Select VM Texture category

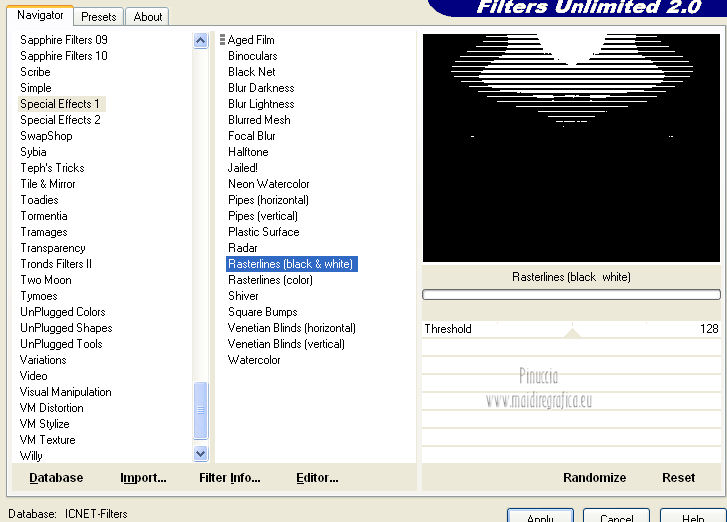pyautogui.click(x=47, y=440)
